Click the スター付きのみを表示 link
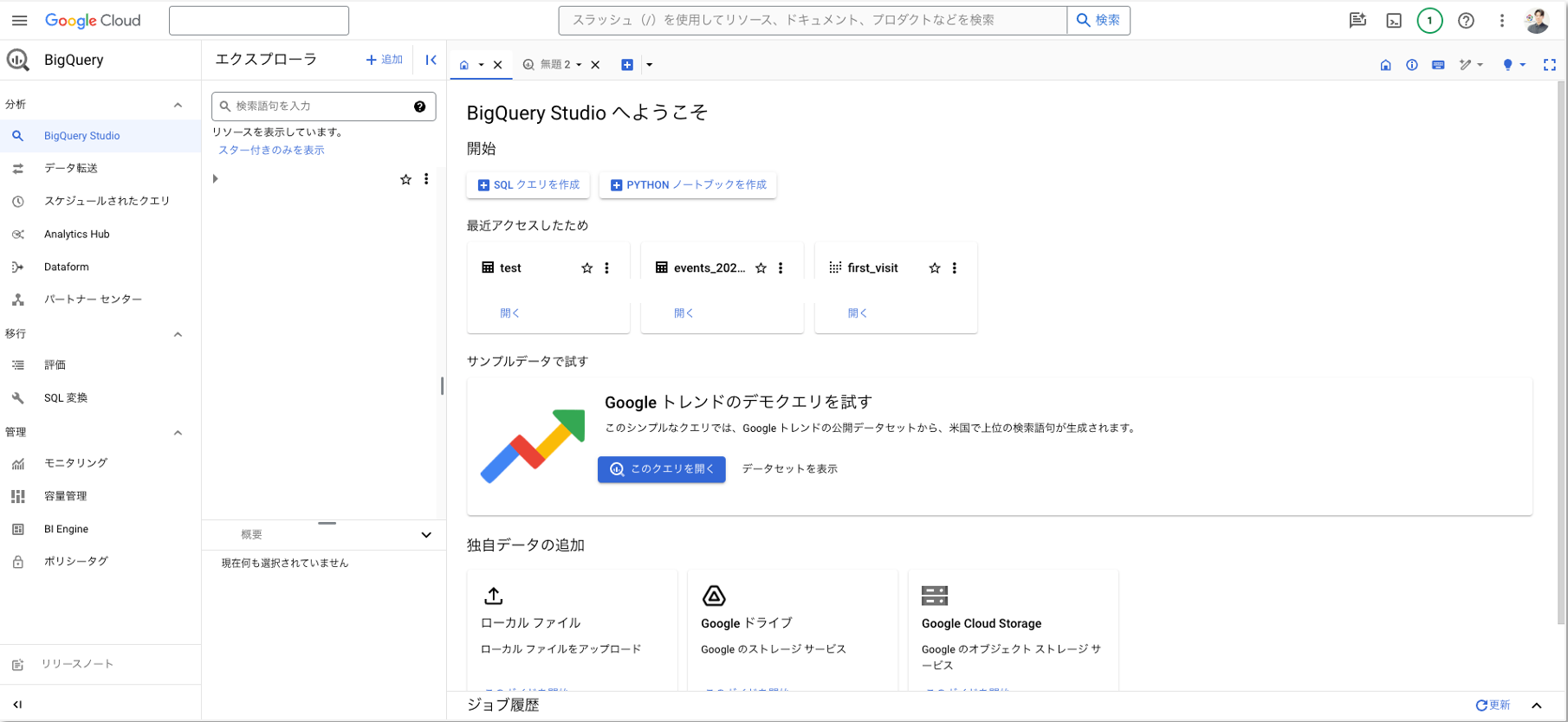This screenshot has width=1568, height=722. pos(271,151)
